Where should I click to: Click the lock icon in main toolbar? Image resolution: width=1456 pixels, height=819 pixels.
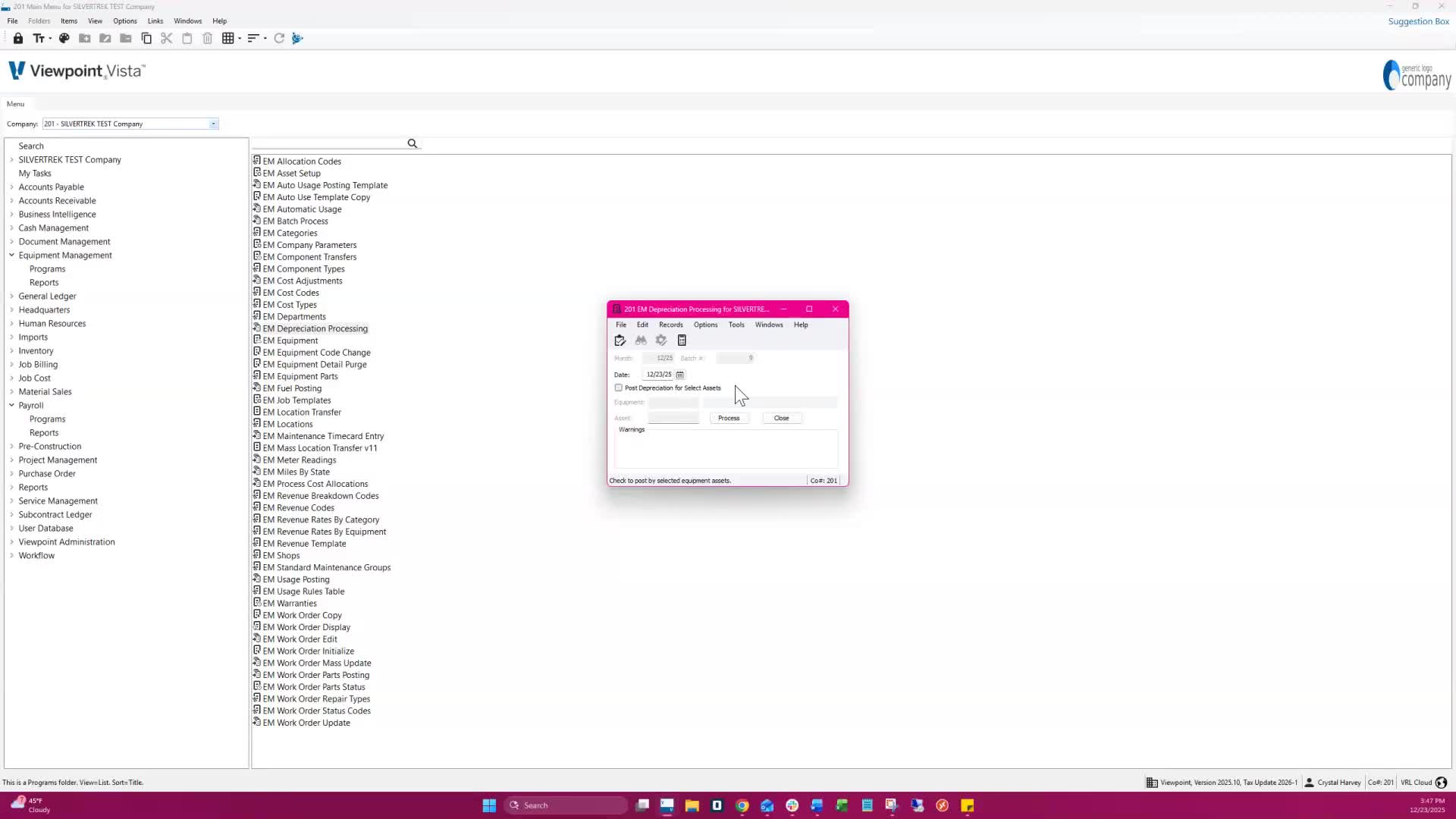[18, 38]
